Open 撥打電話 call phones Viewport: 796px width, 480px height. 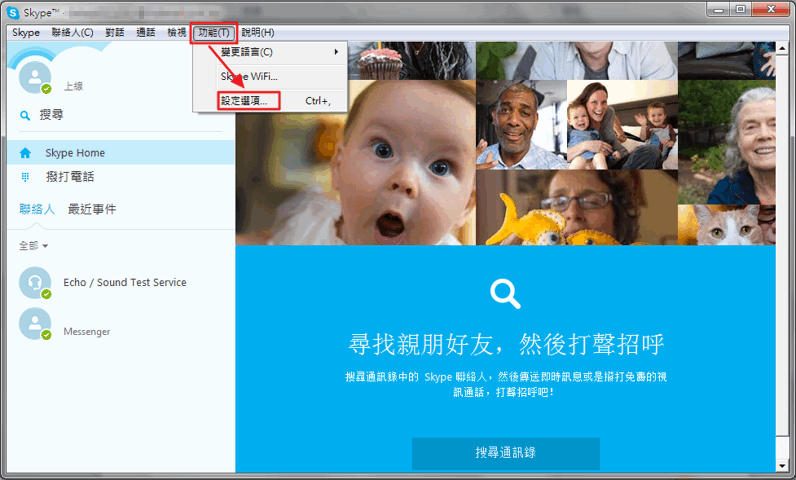(121, 177)
